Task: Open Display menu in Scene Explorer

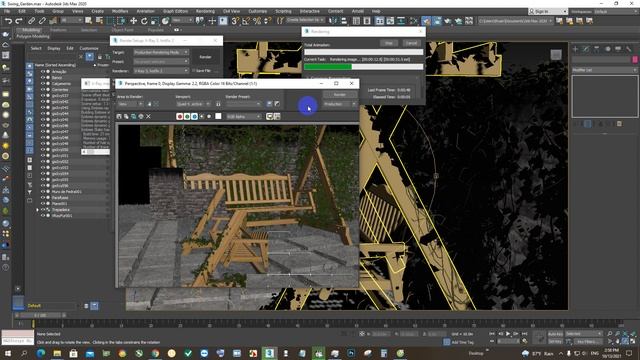Action: click(54, 48)
